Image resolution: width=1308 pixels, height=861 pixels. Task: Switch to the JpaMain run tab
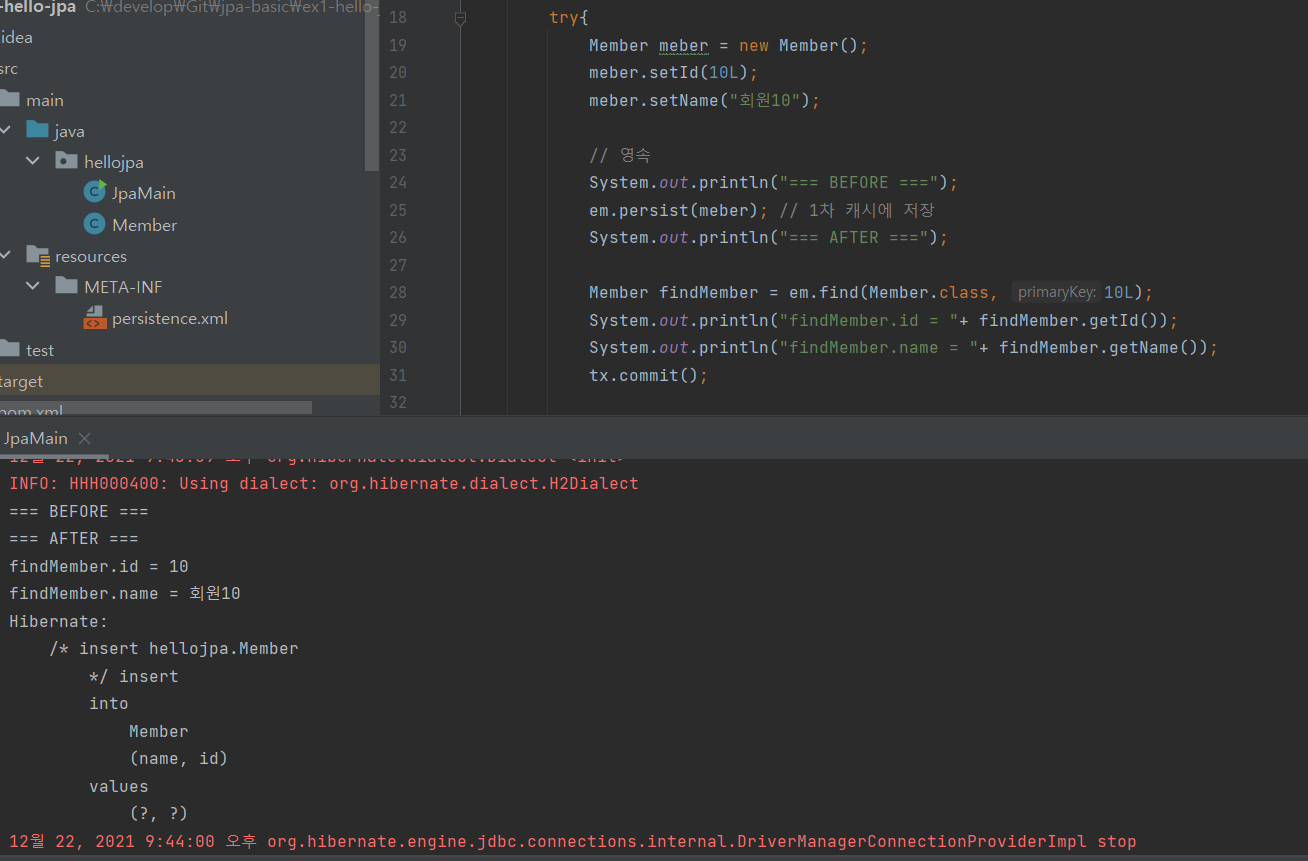coord(36,438)
